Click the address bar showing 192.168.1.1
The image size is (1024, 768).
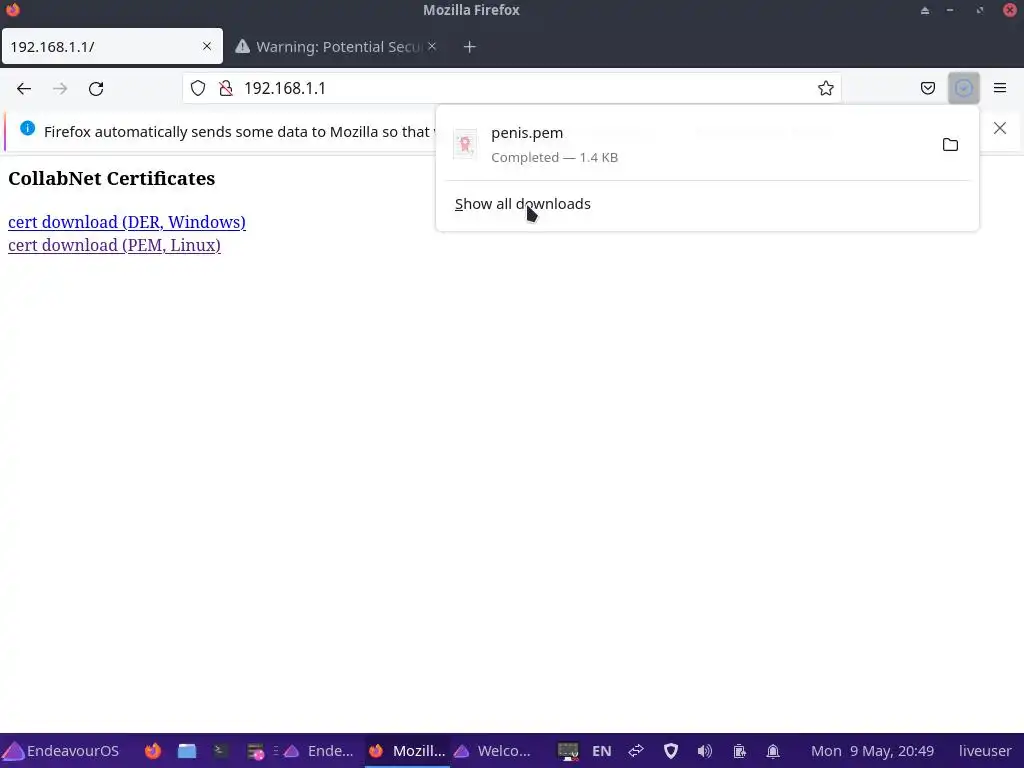tap(511, 88)
